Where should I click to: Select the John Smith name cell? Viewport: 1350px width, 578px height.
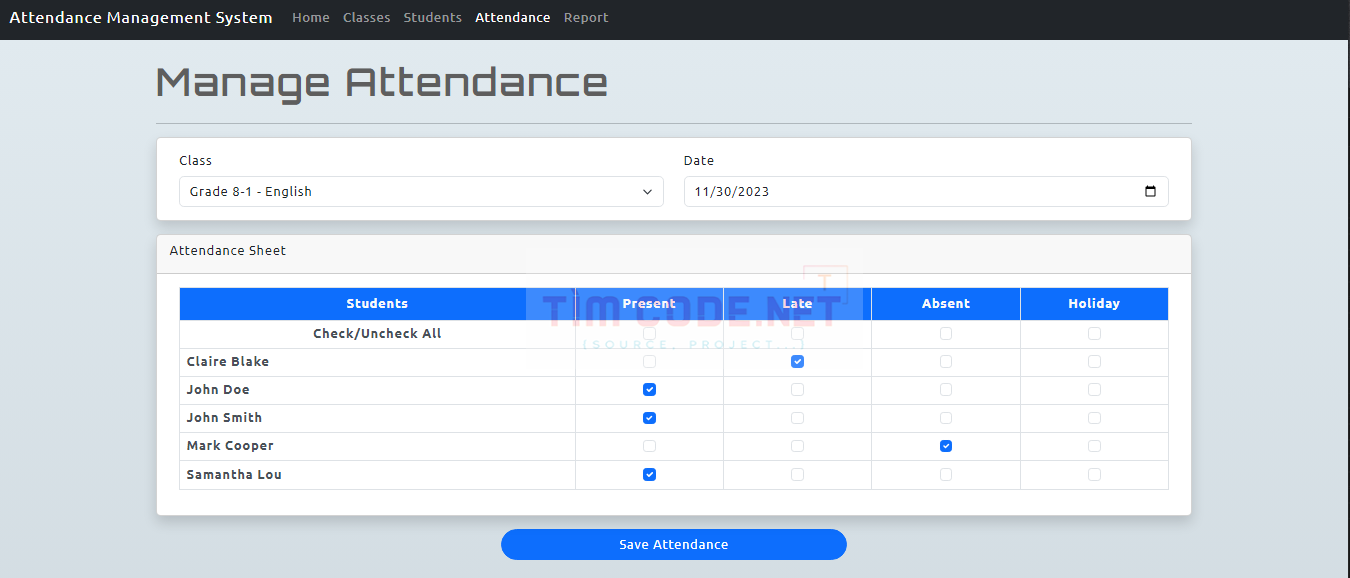click(x=377, y=418)
